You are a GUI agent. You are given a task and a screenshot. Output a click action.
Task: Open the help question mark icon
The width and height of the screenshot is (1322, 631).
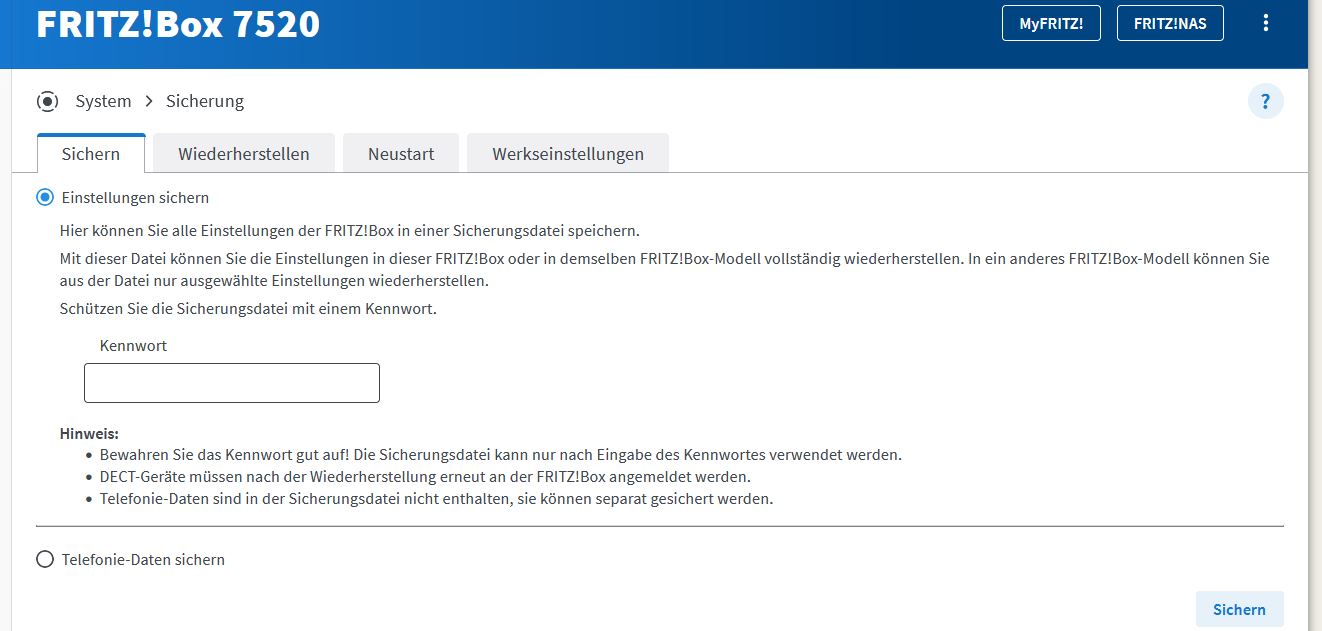[x=1265, y=101]
